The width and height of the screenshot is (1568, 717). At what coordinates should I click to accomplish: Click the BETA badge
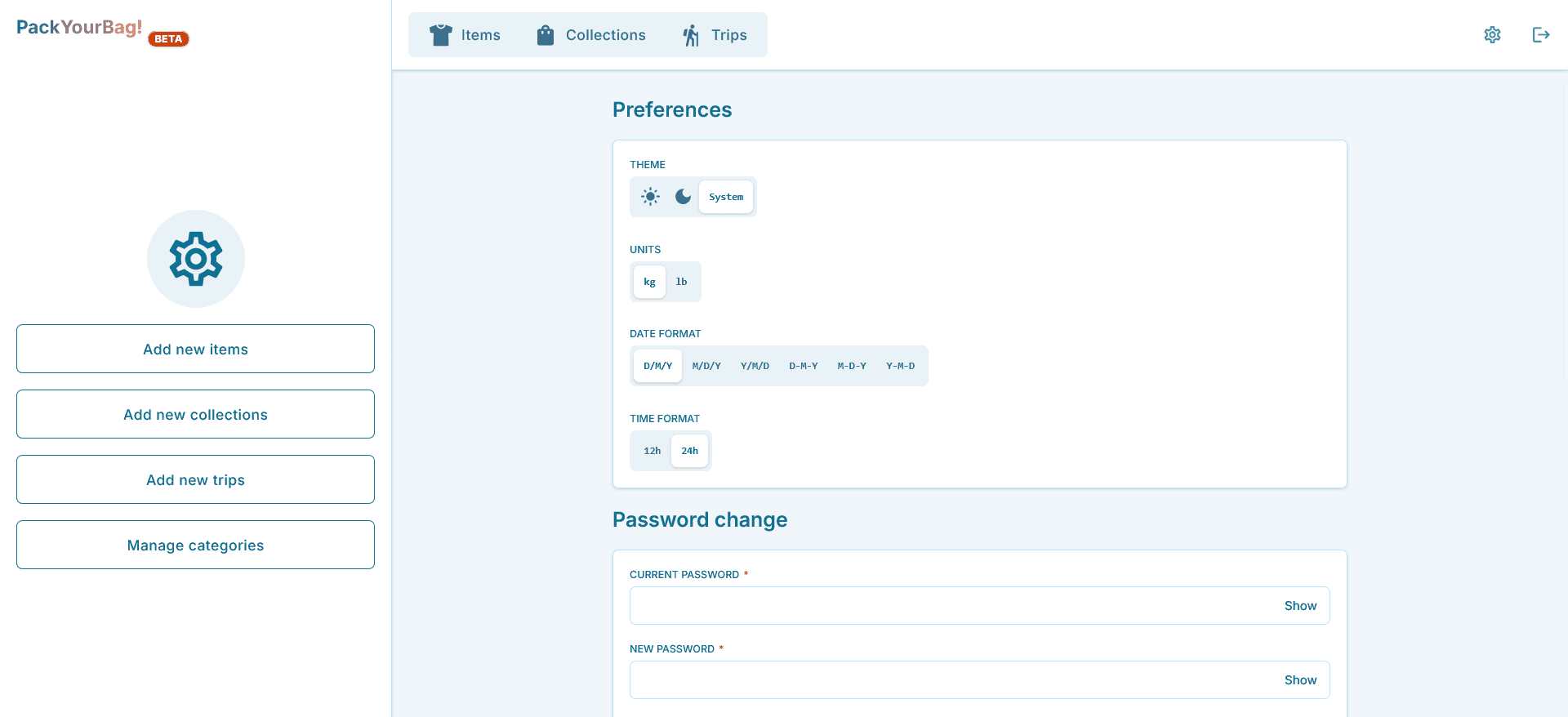(168, 39)
